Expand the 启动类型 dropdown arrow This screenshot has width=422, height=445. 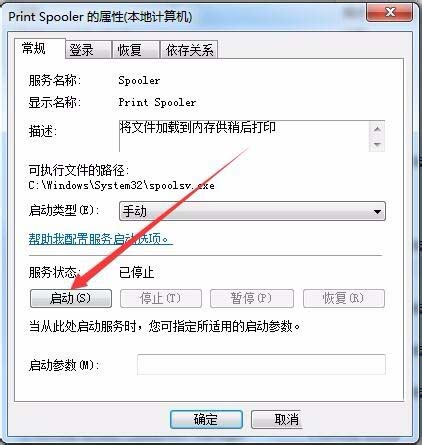point(377,211)
